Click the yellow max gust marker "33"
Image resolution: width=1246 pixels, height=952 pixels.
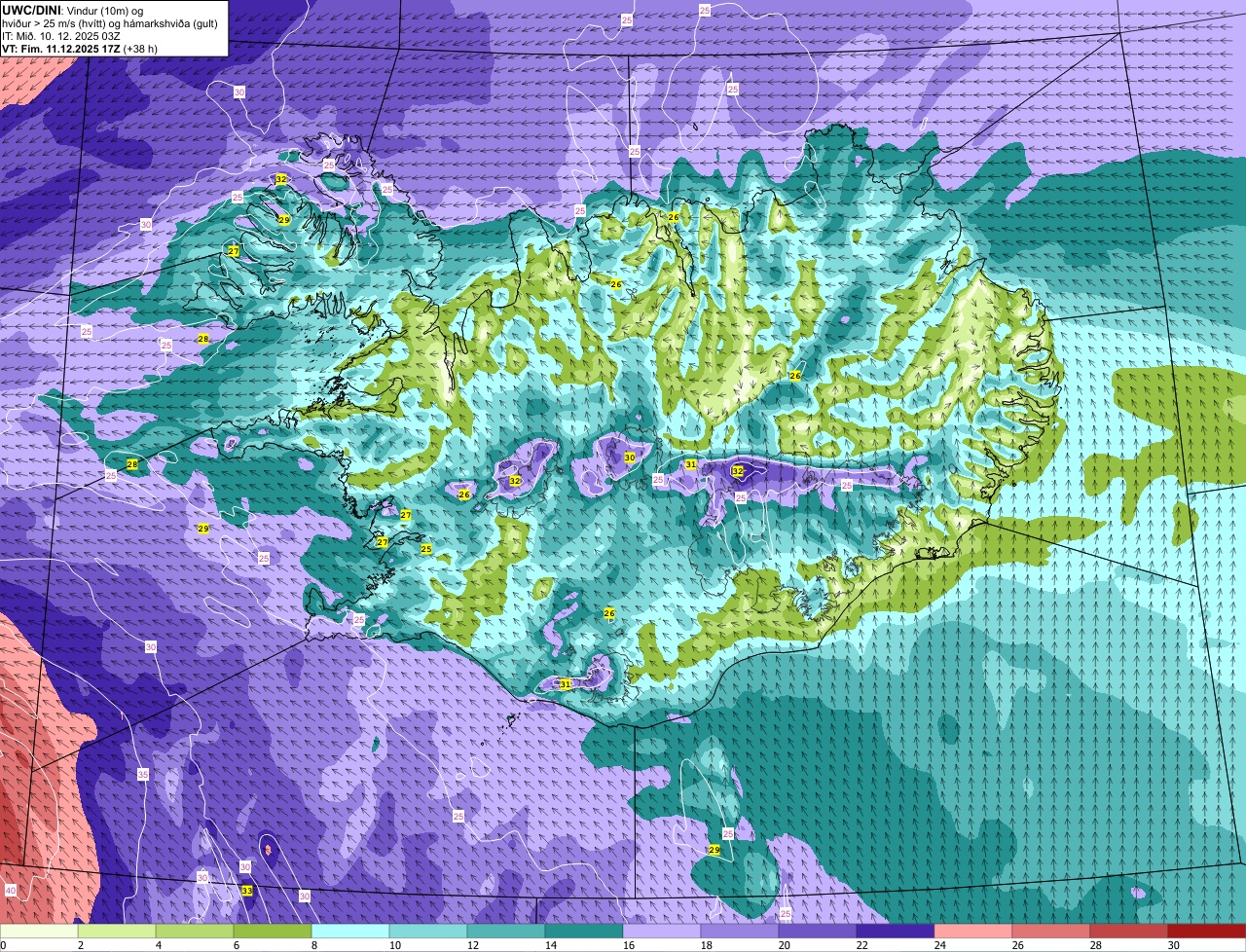click(x=247, y=891)
